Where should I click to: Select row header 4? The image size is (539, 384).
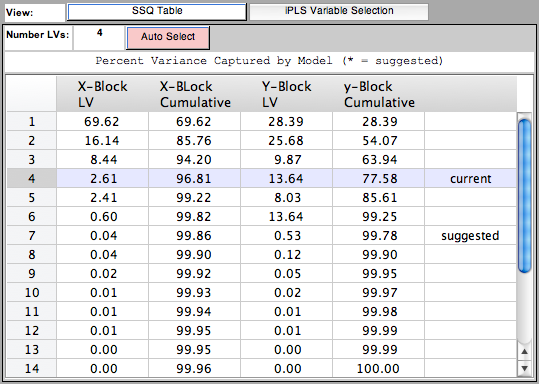(x=32, y=178)
